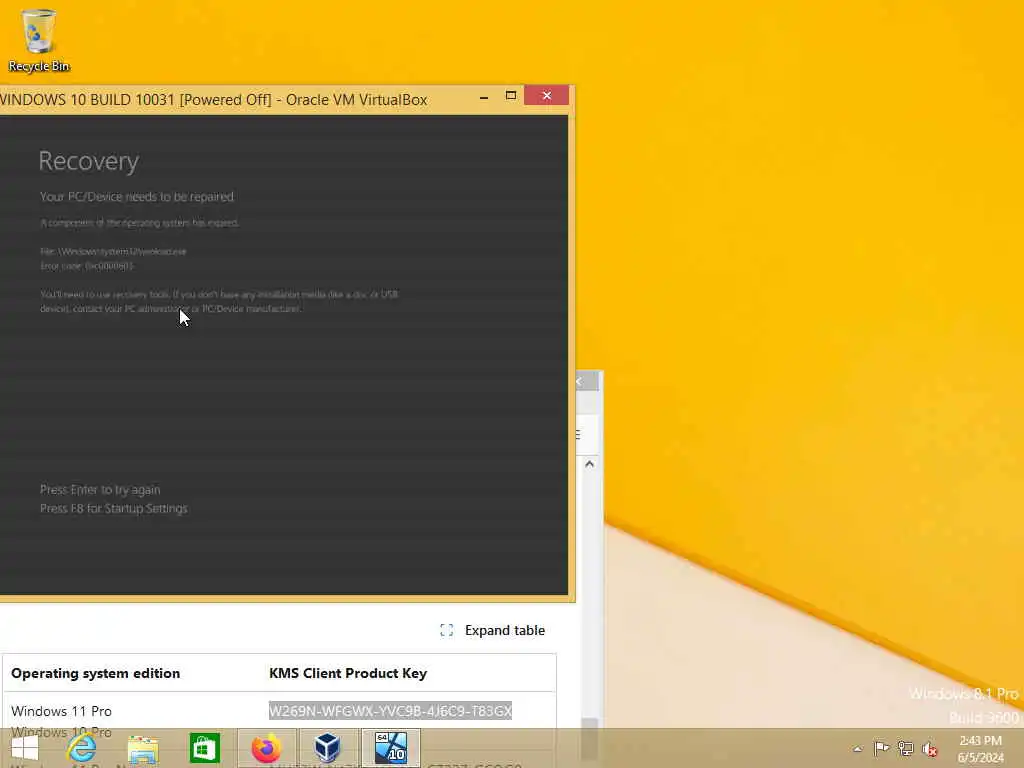Open VirtualBox Manager taskbar icon

(x=328, y=748)
